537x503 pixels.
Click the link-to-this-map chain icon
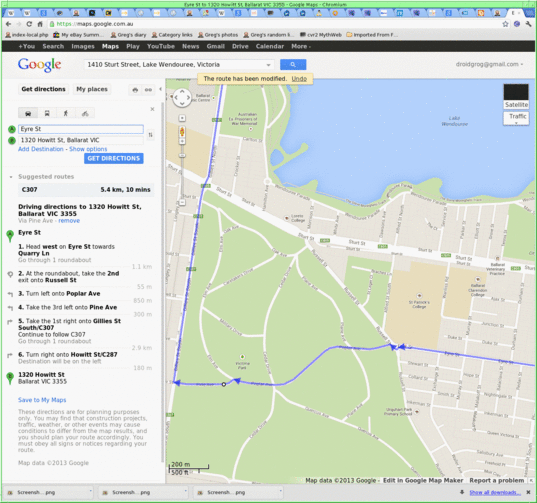point(148,90)
